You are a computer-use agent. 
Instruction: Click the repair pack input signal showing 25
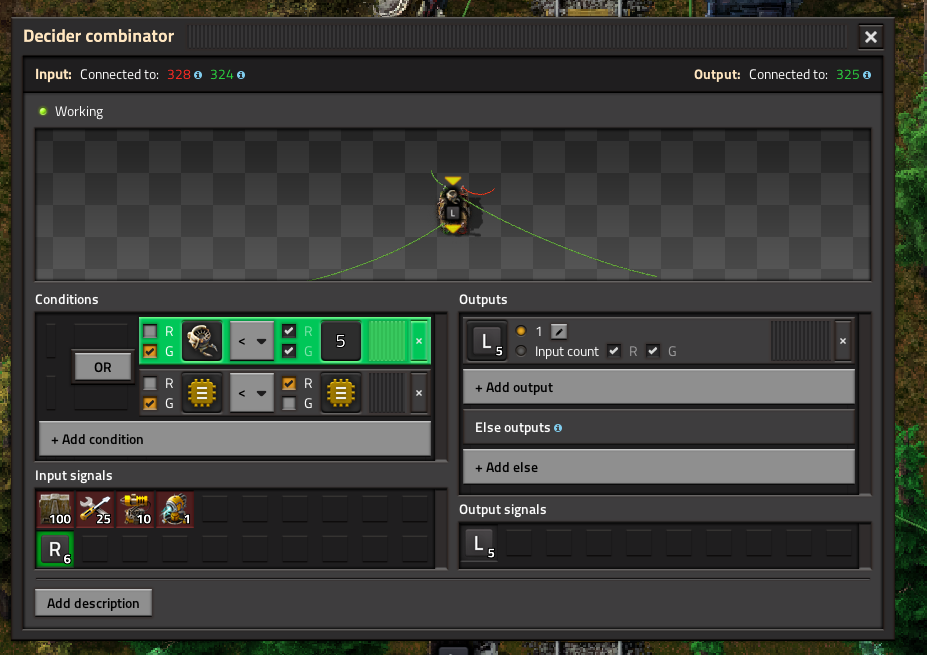click(95, 510)
